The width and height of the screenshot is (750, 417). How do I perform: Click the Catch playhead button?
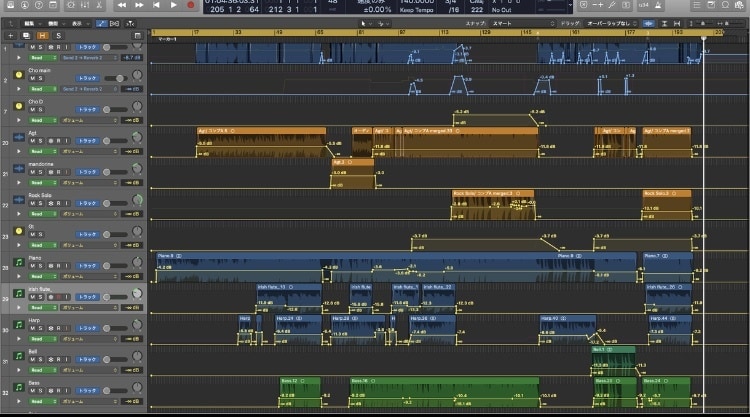coord(130,23)
